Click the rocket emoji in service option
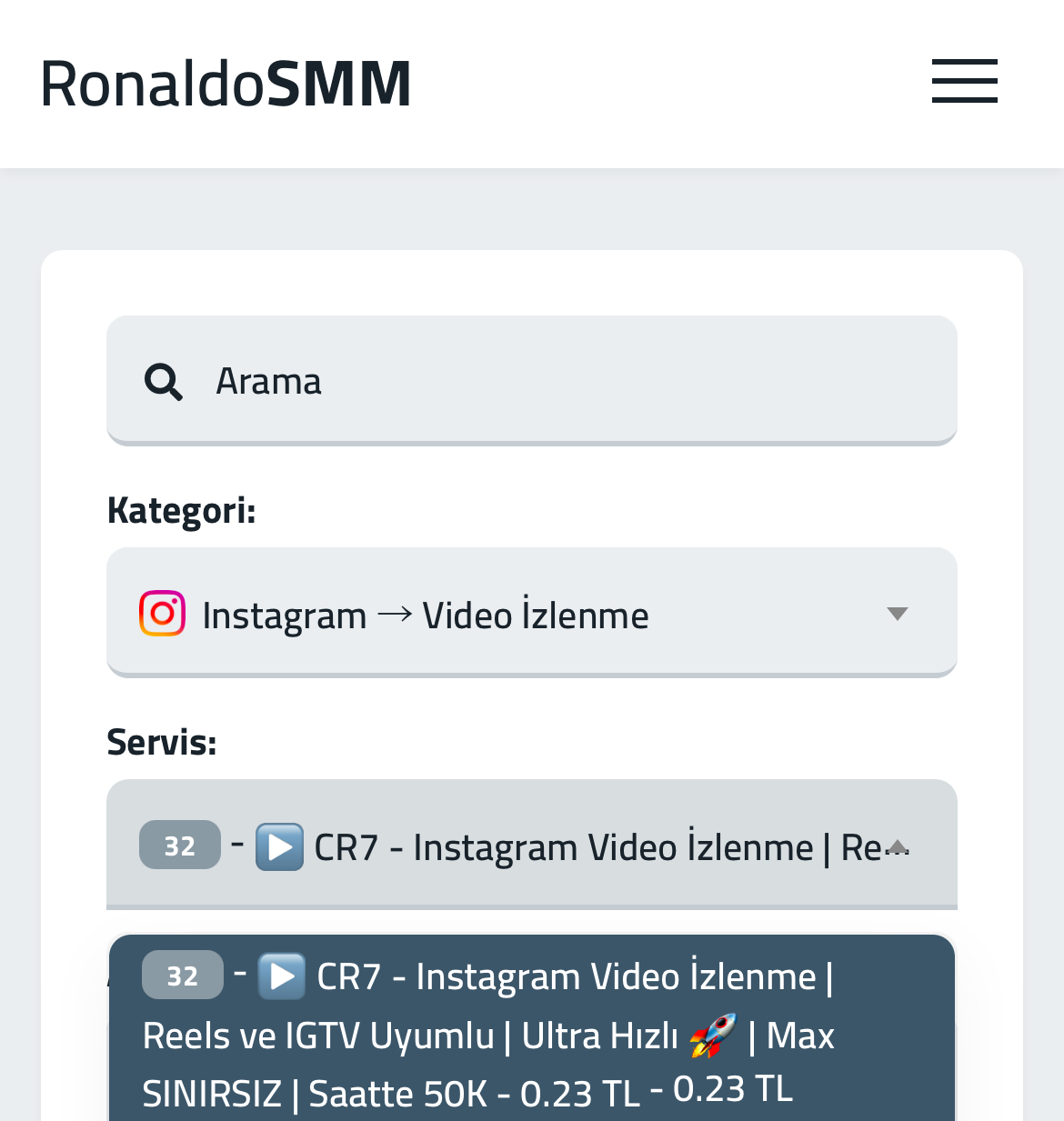Image resolution: width=1064 pixels, height=1121 pixels. tap(713, 1036)
